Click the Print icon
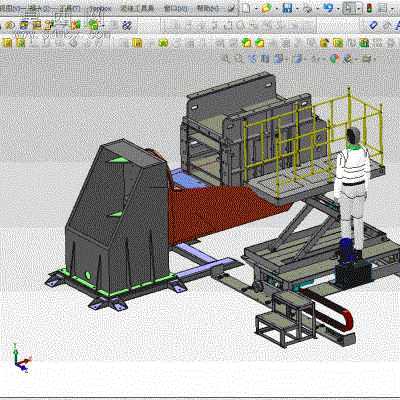Image resolution: width=400 pixels, height=400 pixels. pos(307,8)
